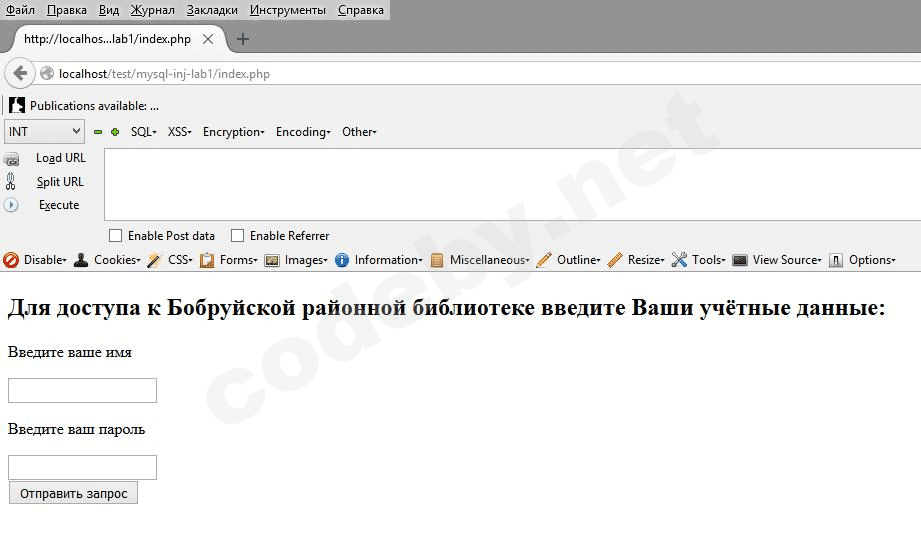
Task: Open the Журнал menu
Action: coord(153,10)
